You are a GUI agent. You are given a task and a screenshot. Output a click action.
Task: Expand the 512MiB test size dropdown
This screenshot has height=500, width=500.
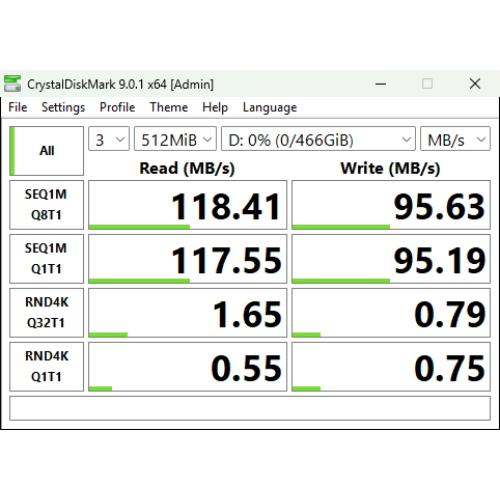coord(175,139)
